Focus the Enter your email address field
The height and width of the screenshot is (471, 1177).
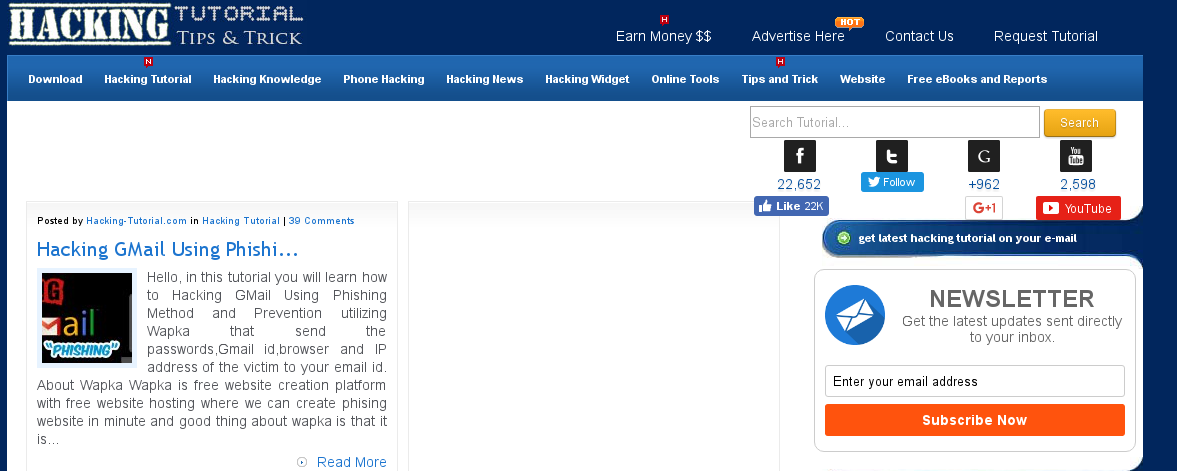coord(974,381)
